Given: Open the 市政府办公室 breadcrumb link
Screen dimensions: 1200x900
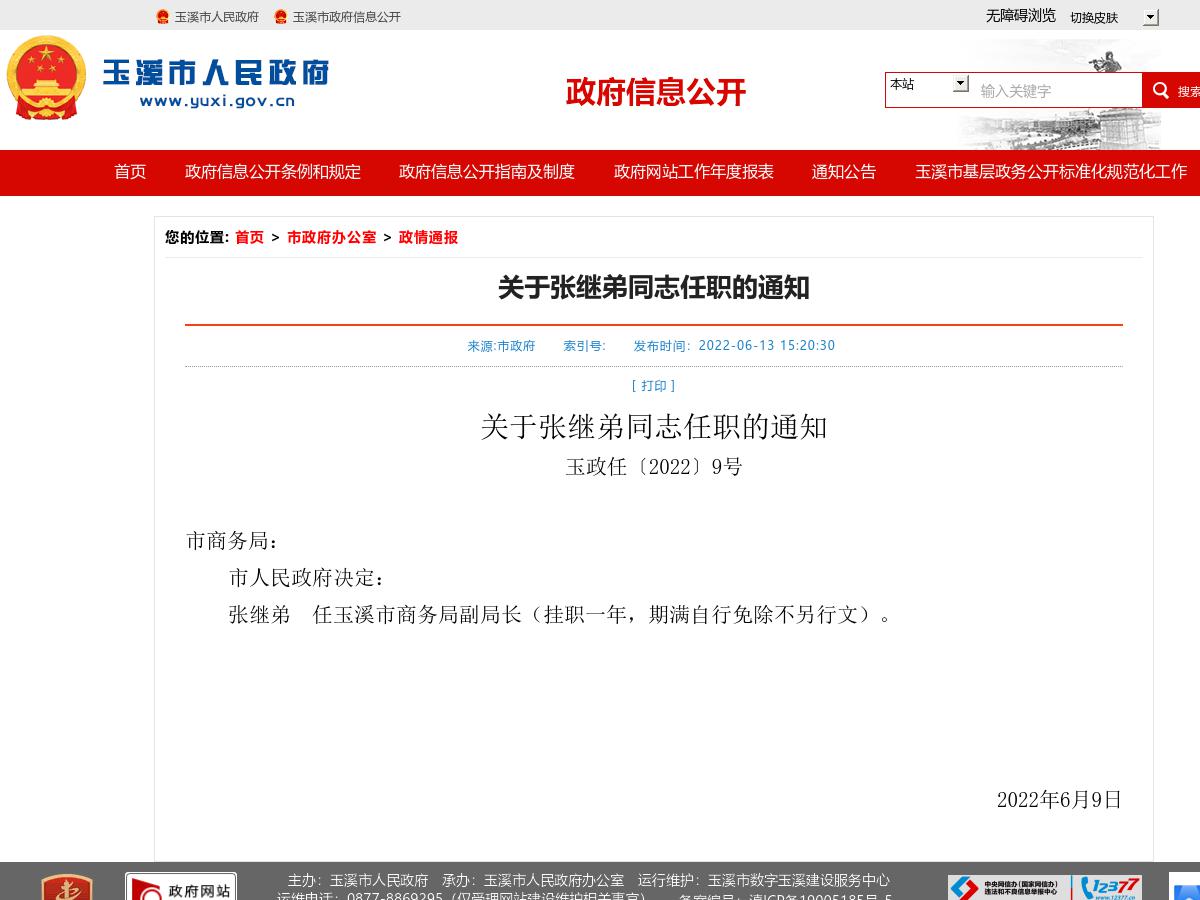Looking at the screenshot, I should point(332,238).
